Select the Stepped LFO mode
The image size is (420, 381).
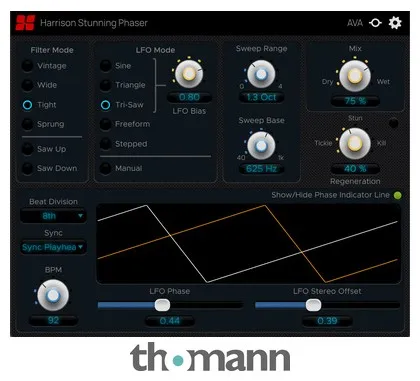point(105,144)
